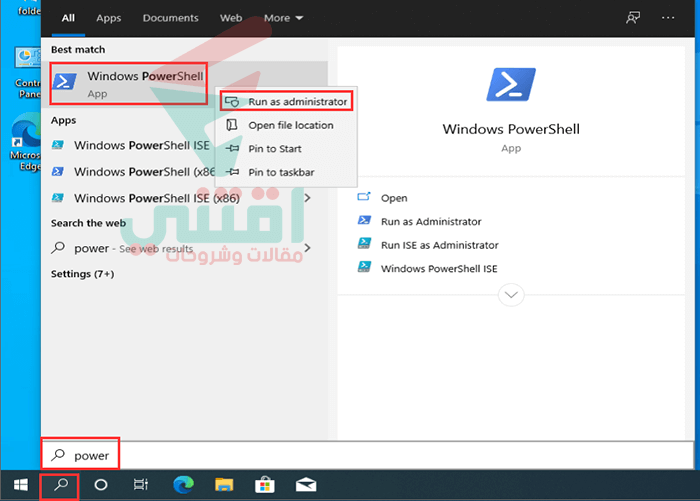Click Open in the preview pane
The width and height of the screenshot is (700, 501).
click(394, 198)
